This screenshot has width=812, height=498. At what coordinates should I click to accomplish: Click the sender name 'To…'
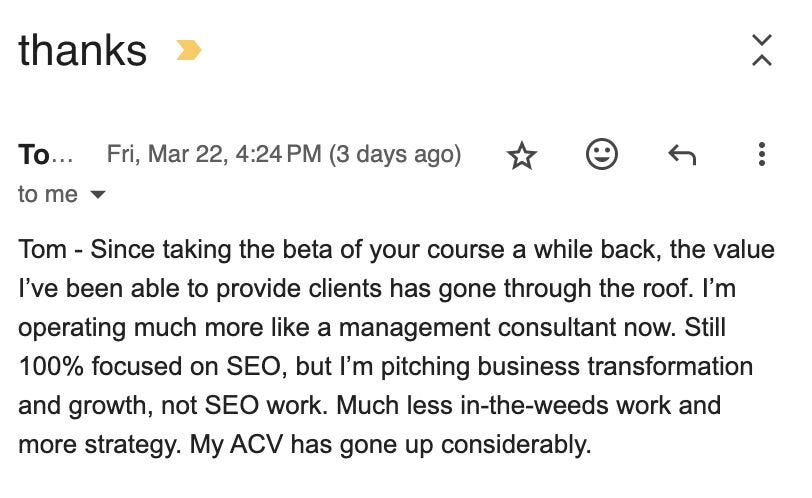point(46,154)
